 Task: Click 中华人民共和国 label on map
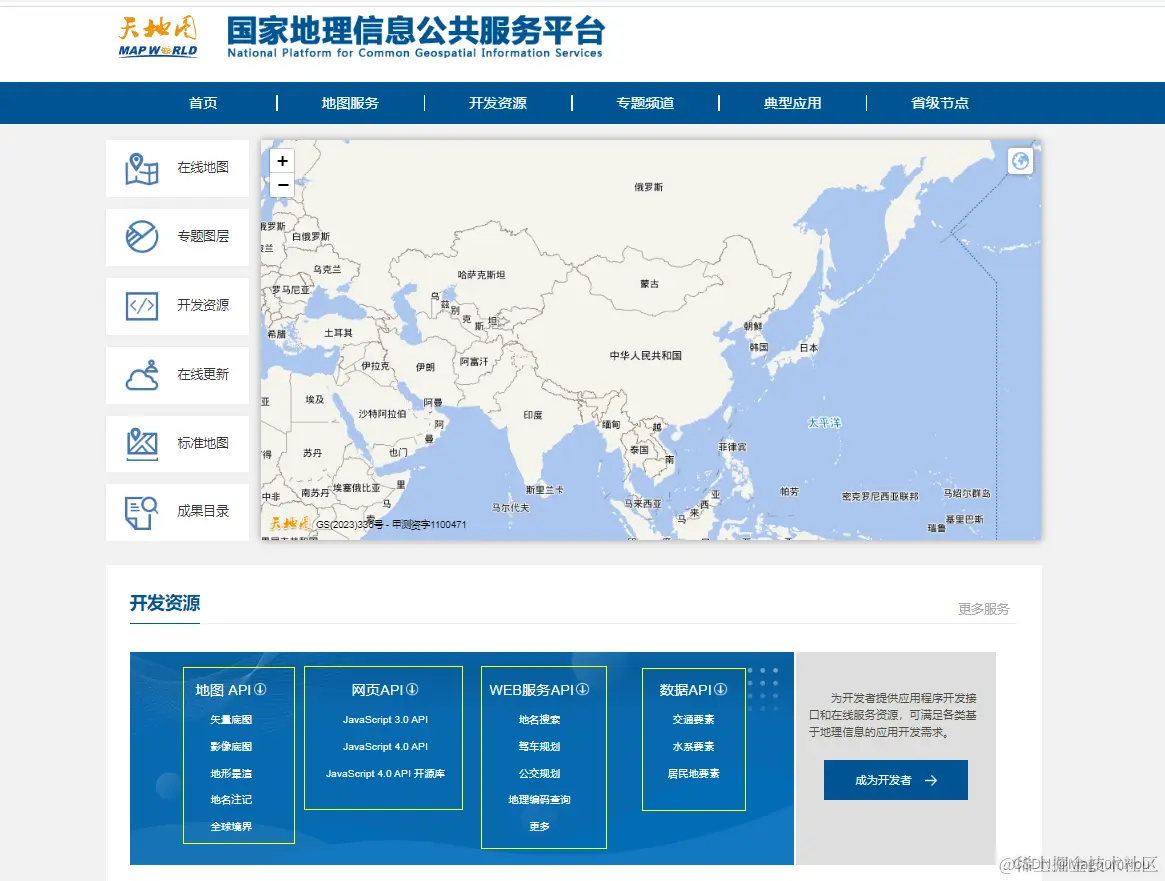(646, 356)
